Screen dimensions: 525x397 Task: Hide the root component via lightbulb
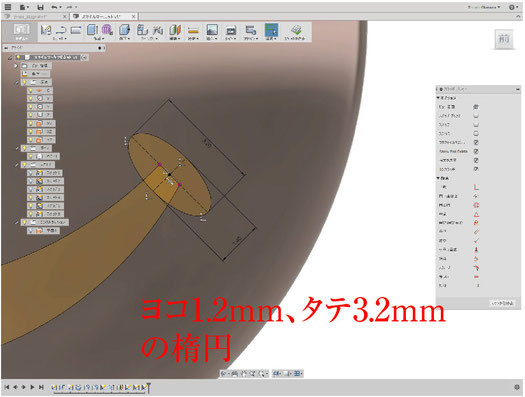[x=18, y=58]
